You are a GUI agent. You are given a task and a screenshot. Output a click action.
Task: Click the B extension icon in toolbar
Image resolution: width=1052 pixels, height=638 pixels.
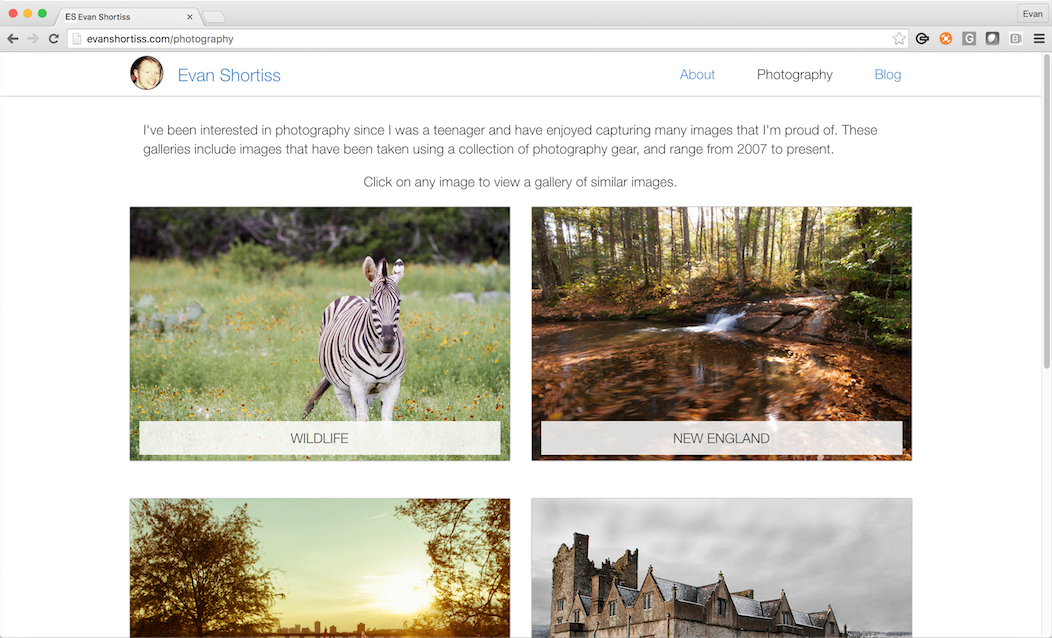1016,39
